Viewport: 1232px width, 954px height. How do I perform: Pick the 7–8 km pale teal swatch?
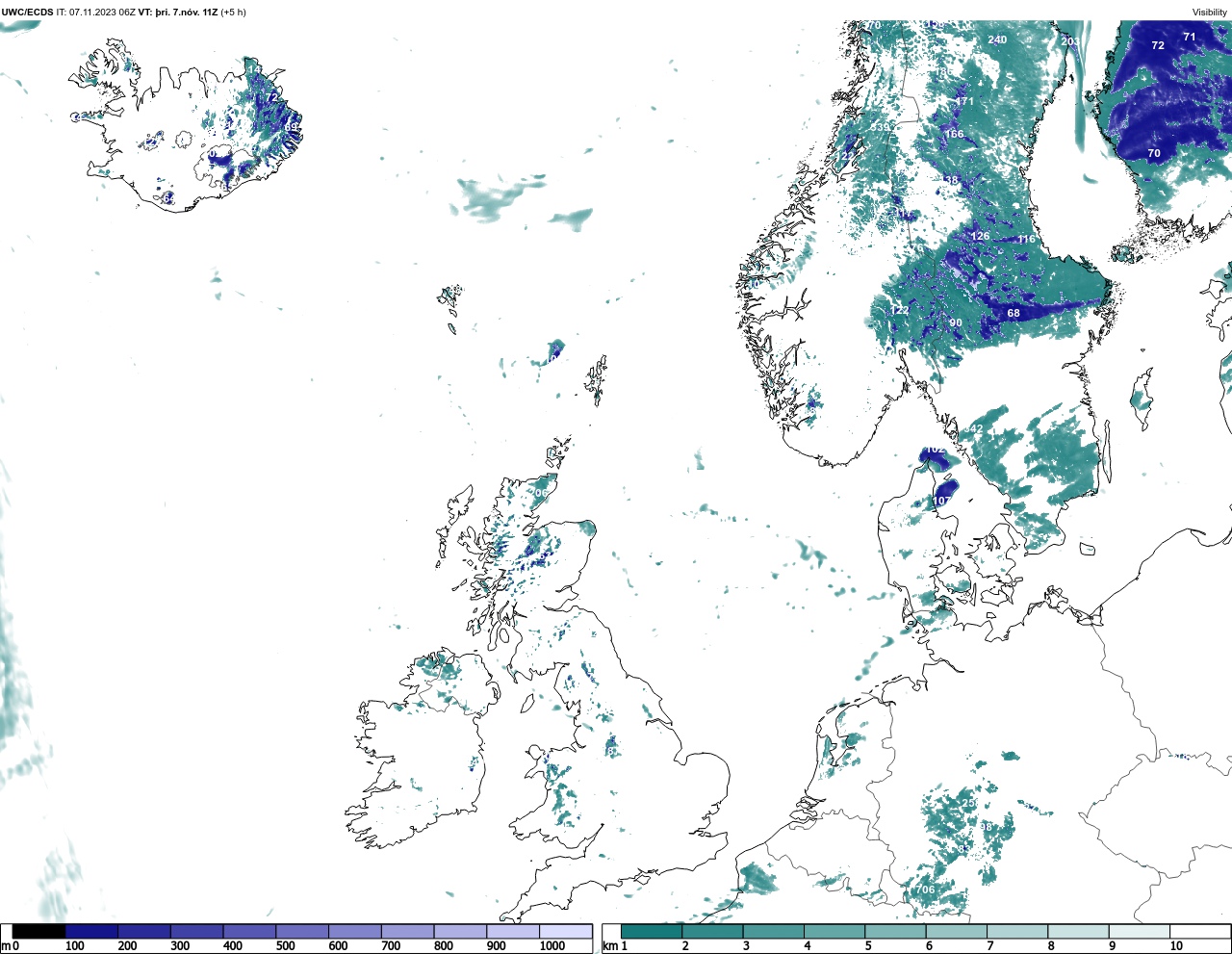point(1016,931)
